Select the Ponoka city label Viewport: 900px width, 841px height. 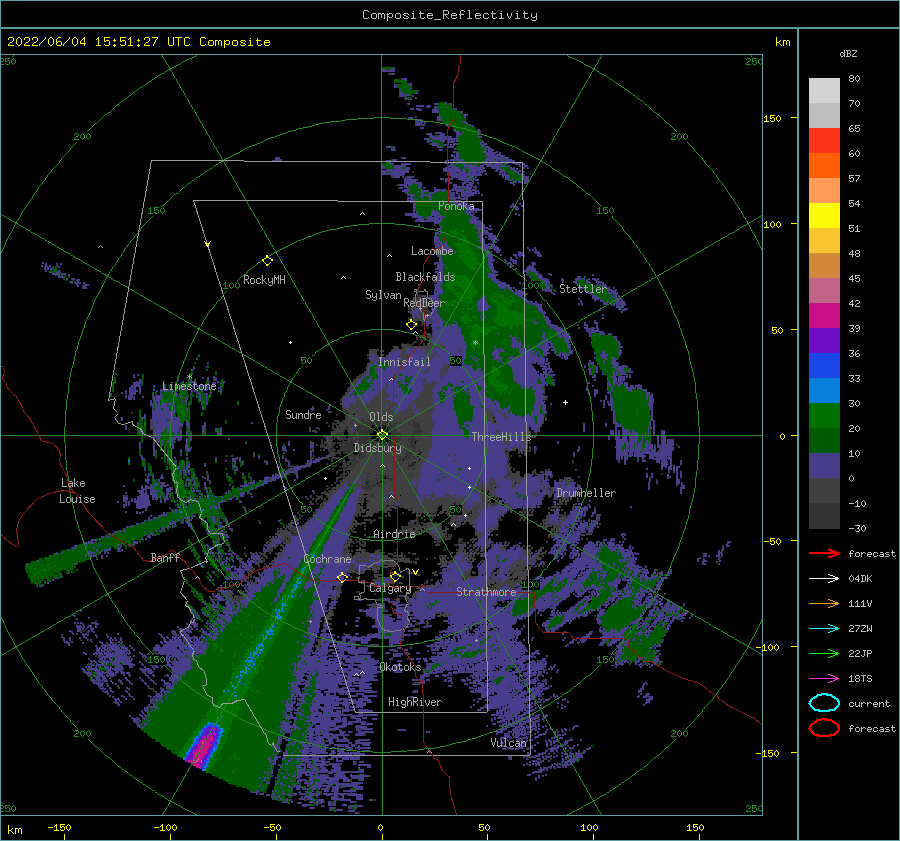[456, 206]
